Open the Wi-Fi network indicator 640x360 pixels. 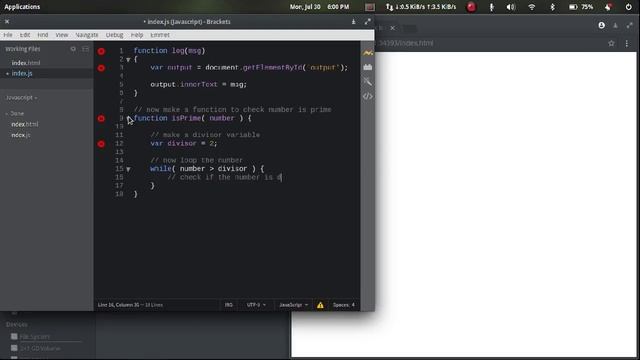[x=531, y=7]
